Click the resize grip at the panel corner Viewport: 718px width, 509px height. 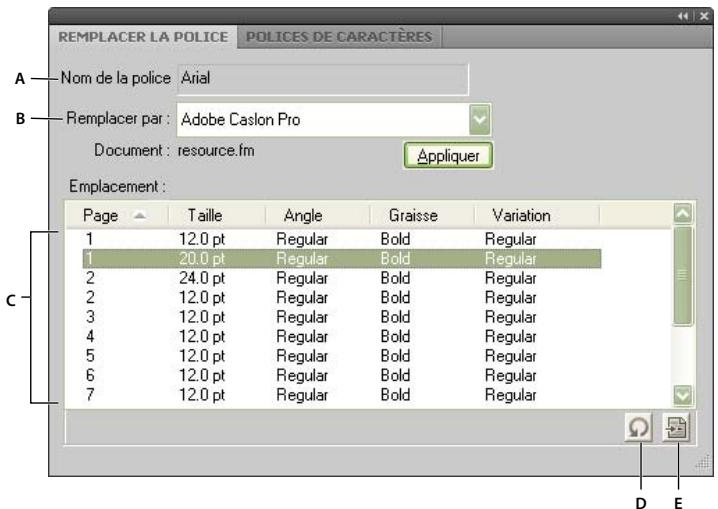(x=703, y=464)
